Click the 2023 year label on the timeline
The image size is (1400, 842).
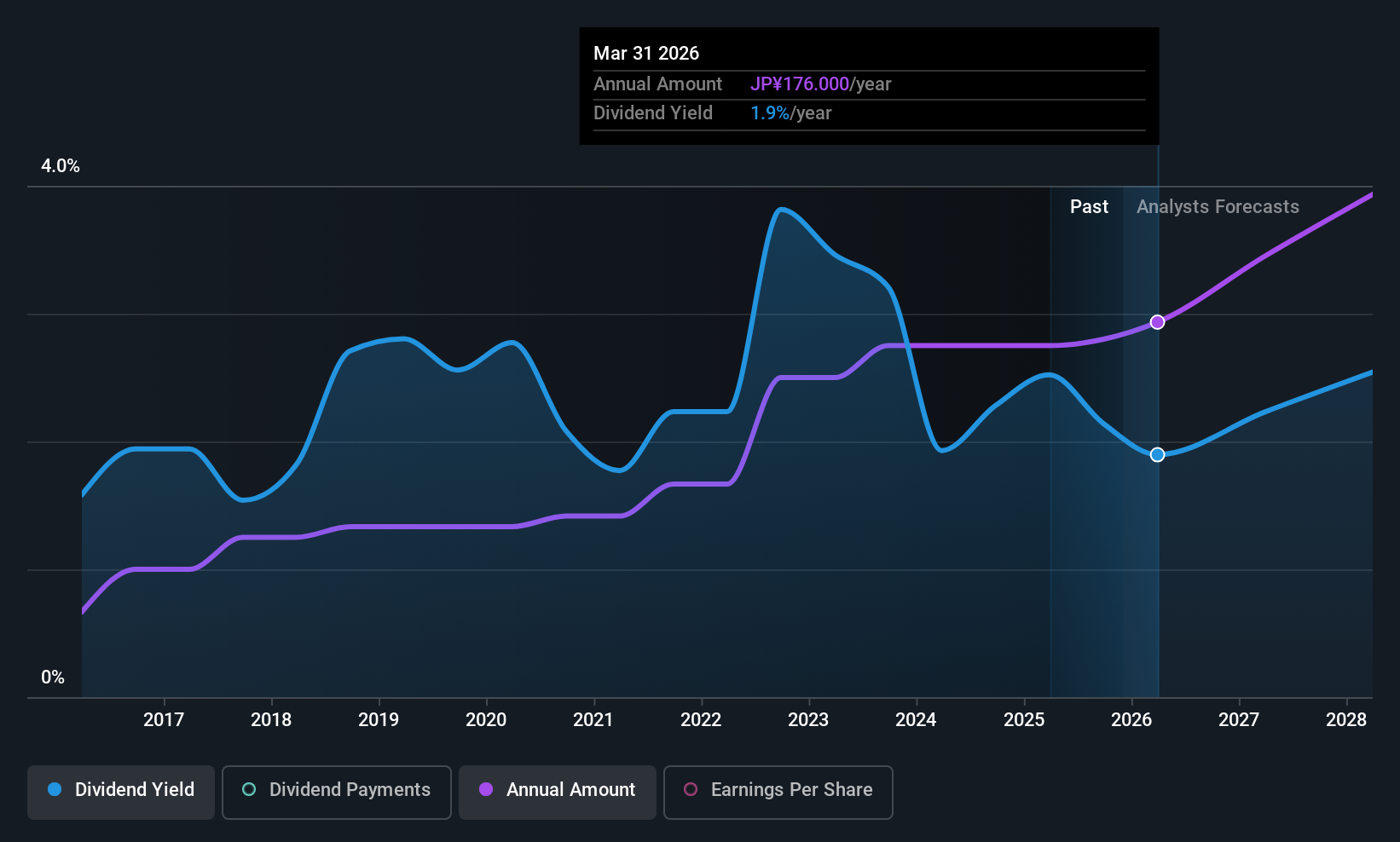(808, 720)
